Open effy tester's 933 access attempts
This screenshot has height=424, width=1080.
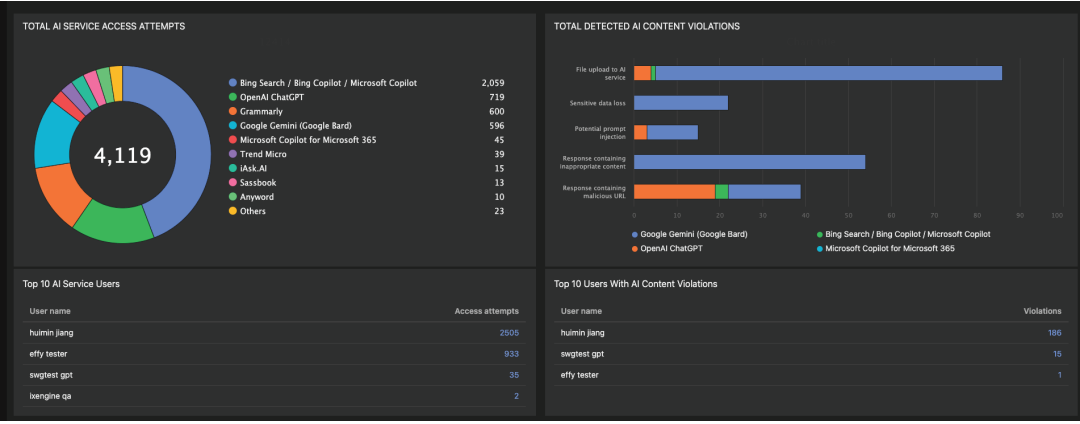(511, 354)
